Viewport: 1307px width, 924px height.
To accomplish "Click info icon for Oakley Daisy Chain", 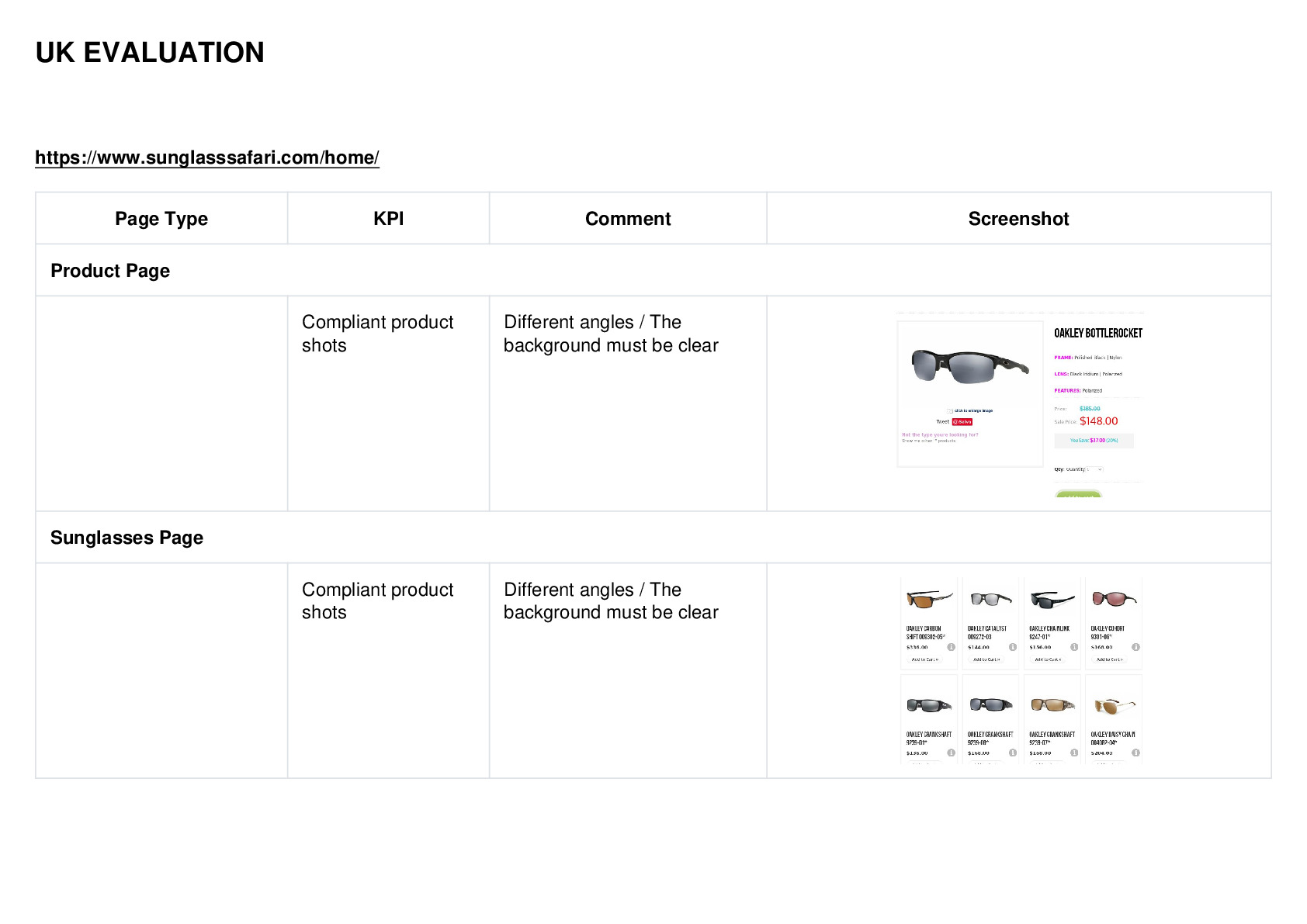I will point(1135,753).
